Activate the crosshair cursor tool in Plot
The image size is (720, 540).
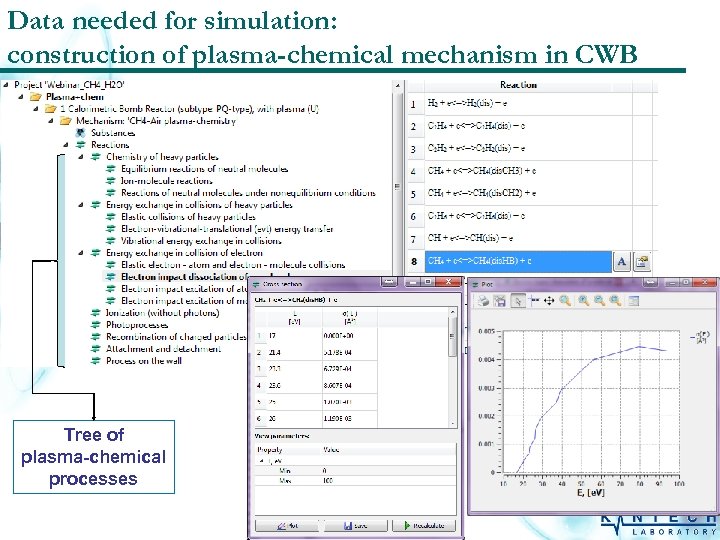(534, 301)
